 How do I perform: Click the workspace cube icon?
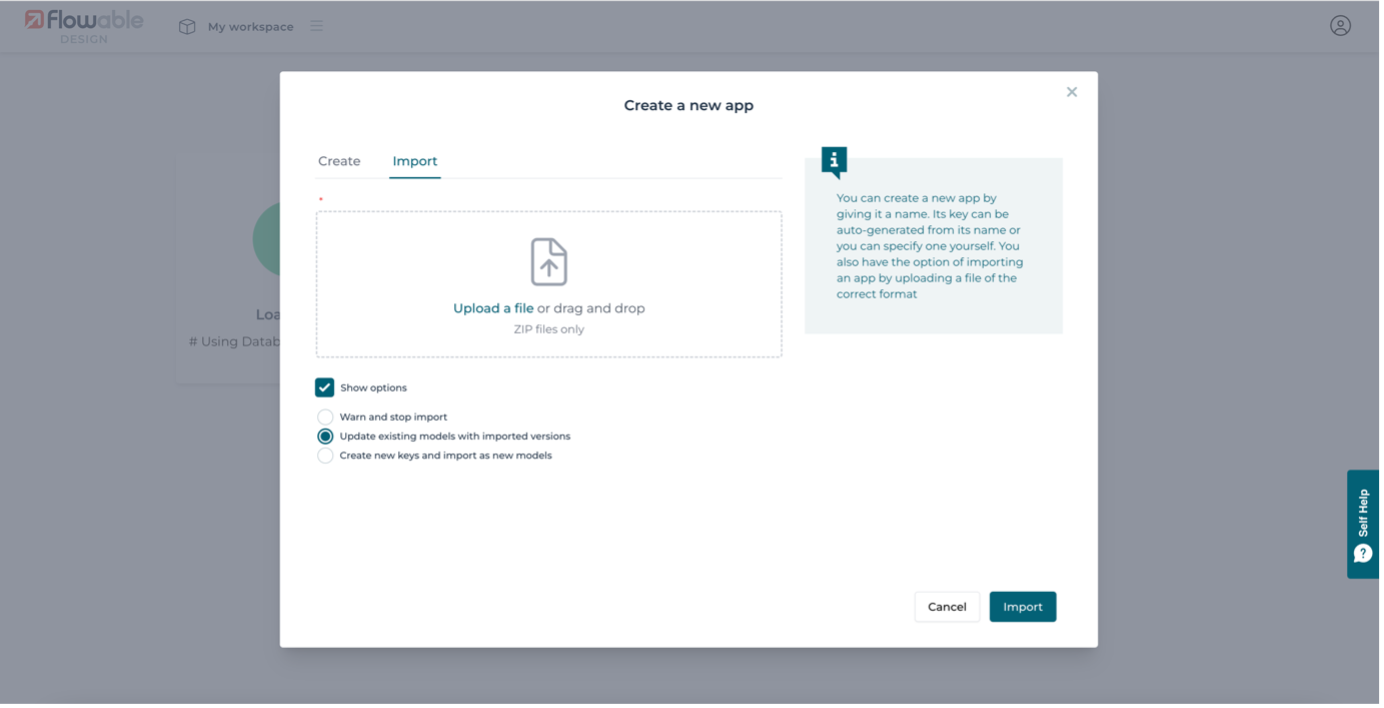click(x=187, y=27)
